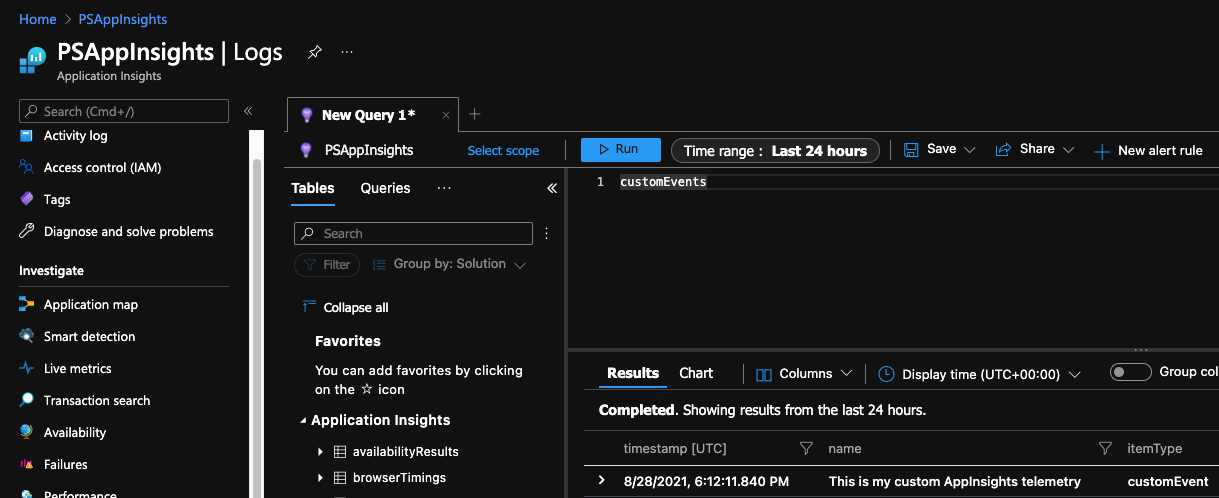Screen dimensions: 1219x498
Task: Open more tabs ellipsis beside Queries
Action: pyautogui.click(x=445, y=188)
